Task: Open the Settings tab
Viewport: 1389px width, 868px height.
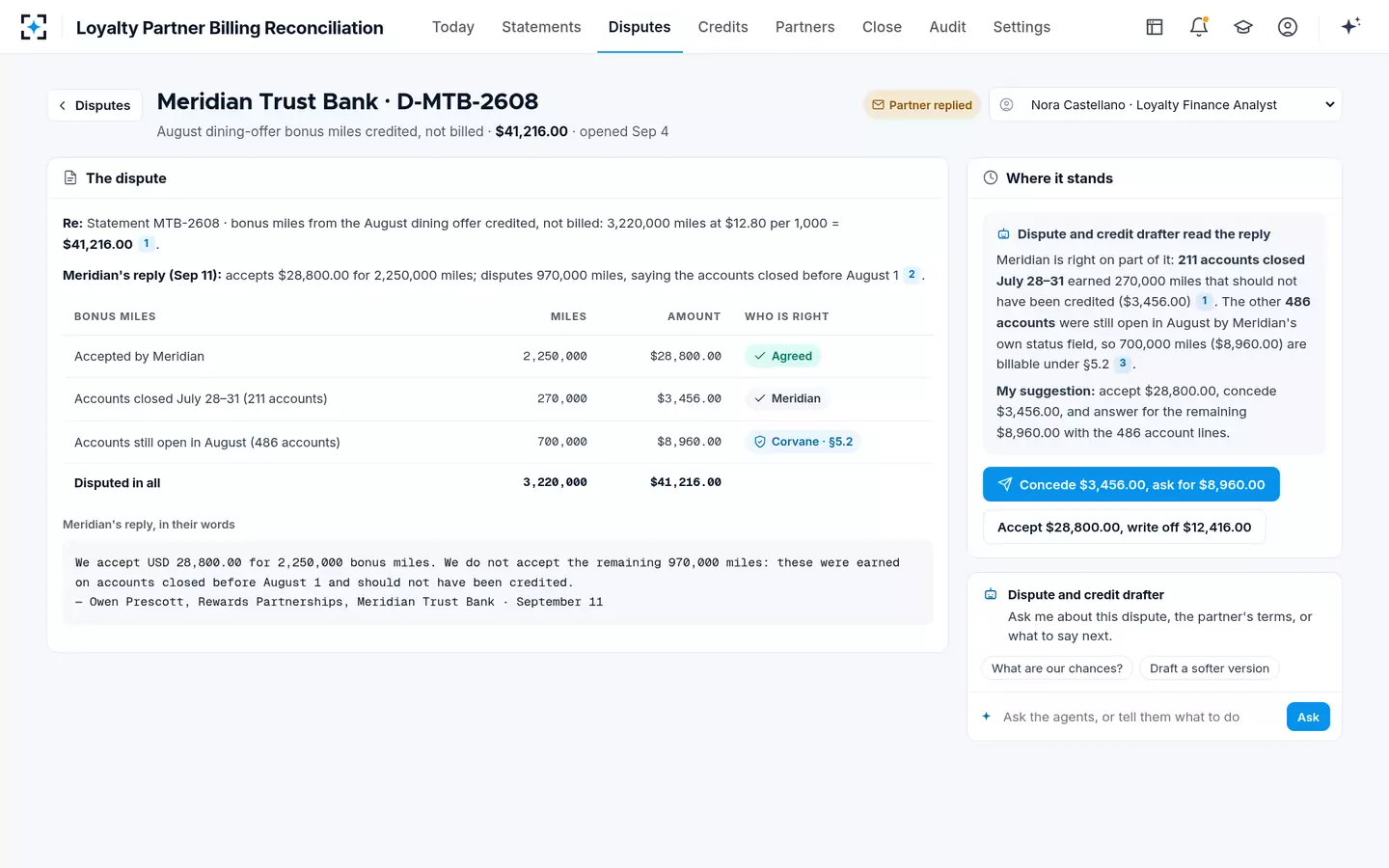Action: (1021, 27)
